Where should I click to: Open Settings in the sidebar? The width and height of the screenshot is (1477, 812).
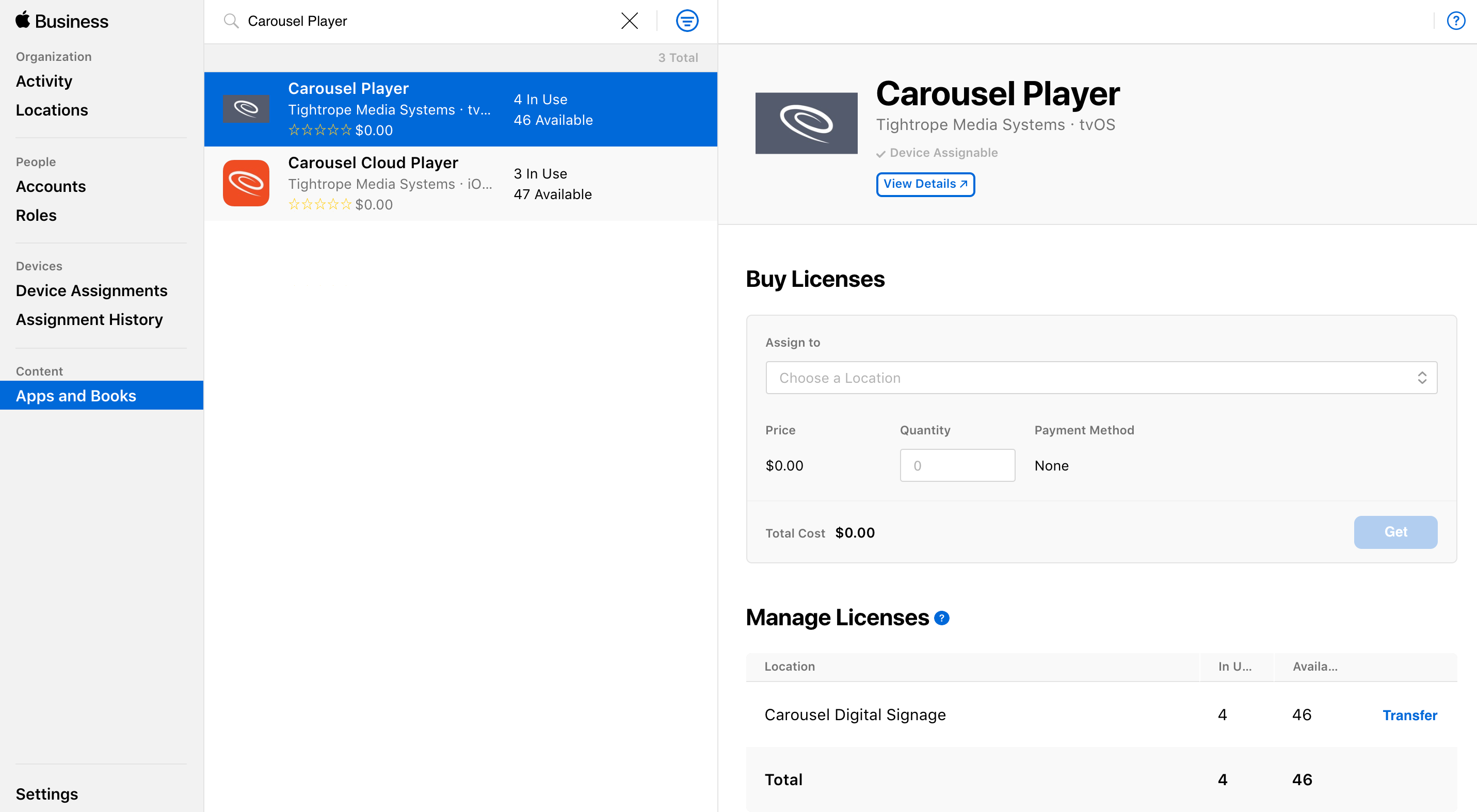(x=47, y=793)
